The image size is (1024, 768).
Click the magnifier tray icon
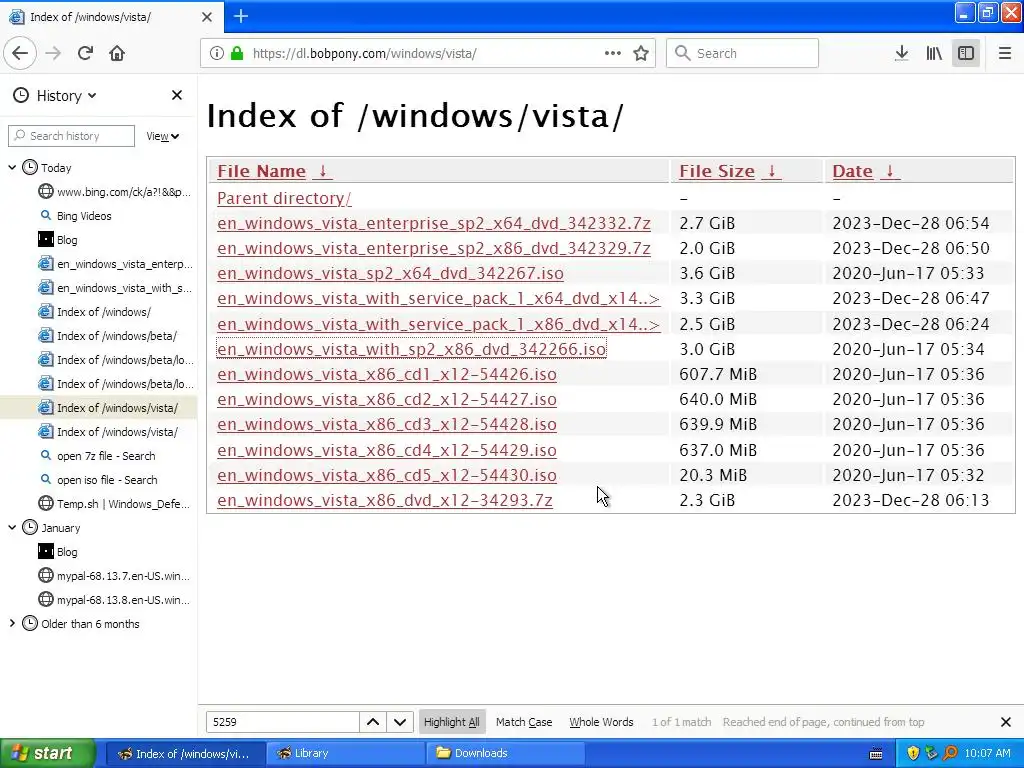click(x=950, y=753)
